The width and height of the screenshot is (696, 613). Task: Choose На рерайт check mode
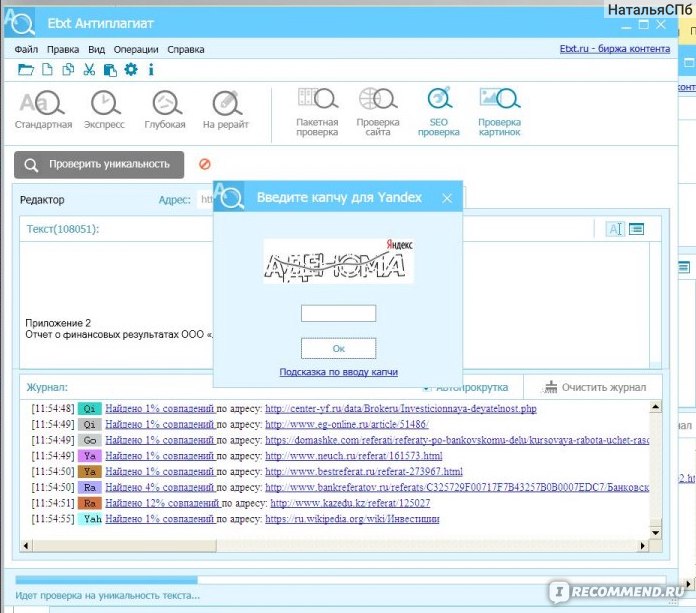pos(225,110)
